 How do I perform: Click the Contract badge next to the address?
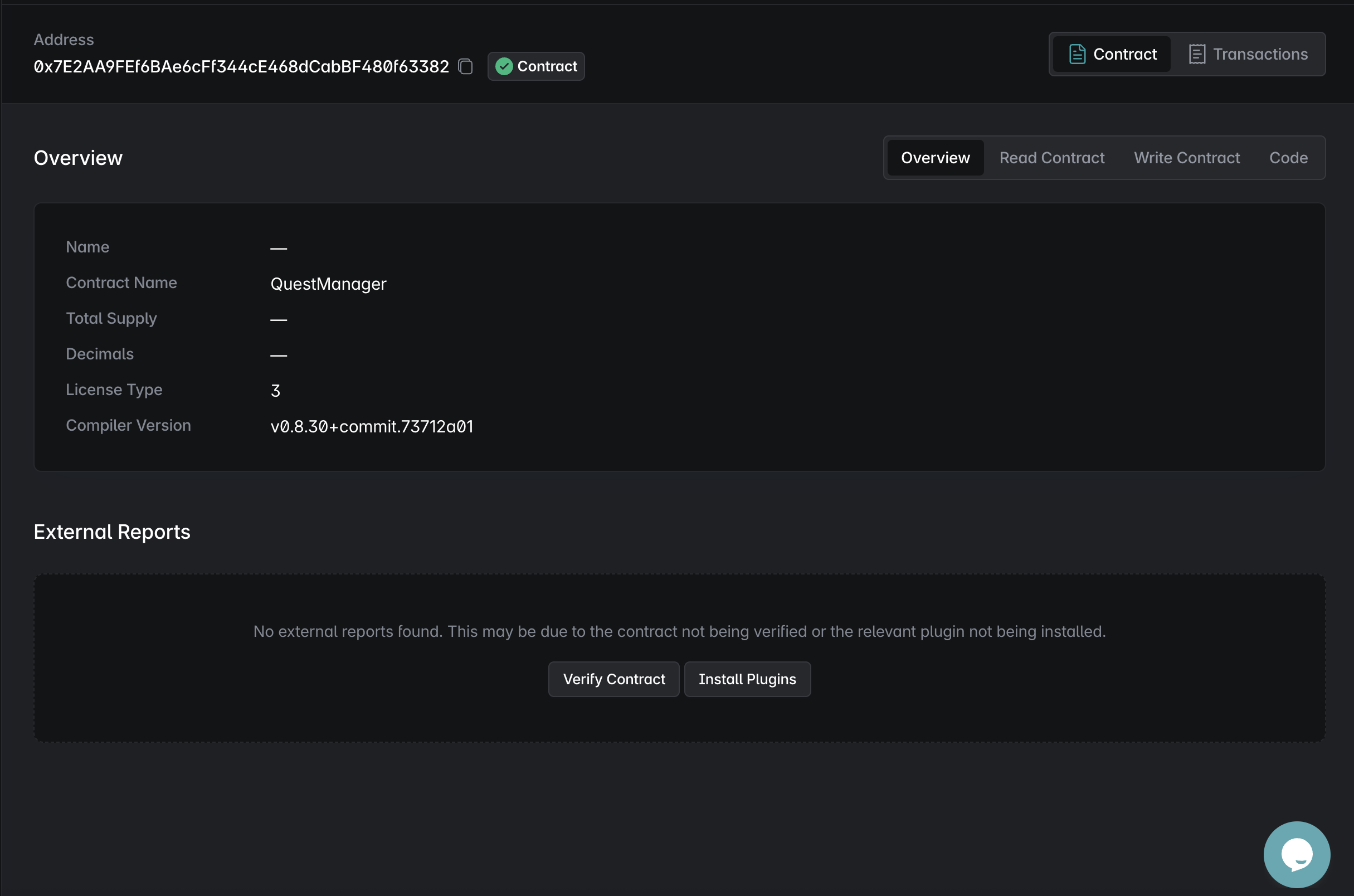[535, 66]
